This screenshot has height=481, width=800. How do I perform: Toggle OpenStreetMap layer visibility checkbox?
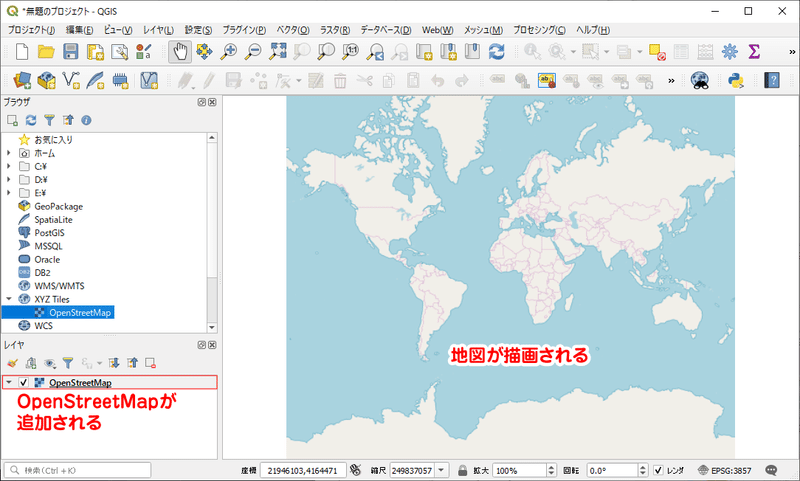23,382
